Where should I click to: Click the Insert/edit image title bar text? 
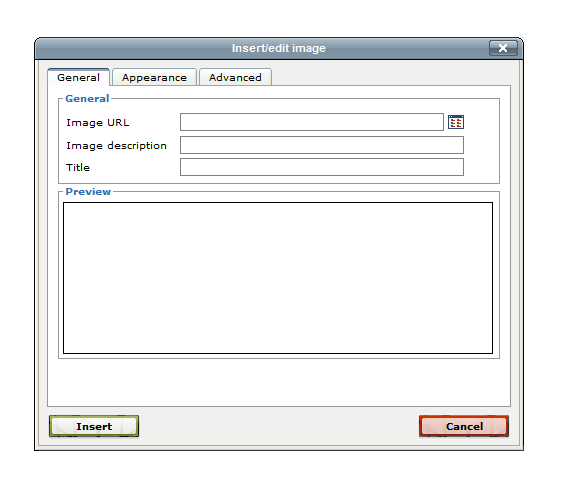pyautogui.click(x=279, y=48)
